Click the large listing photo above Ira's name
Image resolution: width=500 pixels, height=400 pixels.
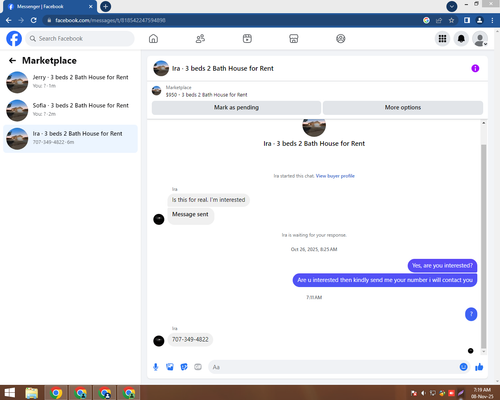click(x=314, y=127)
